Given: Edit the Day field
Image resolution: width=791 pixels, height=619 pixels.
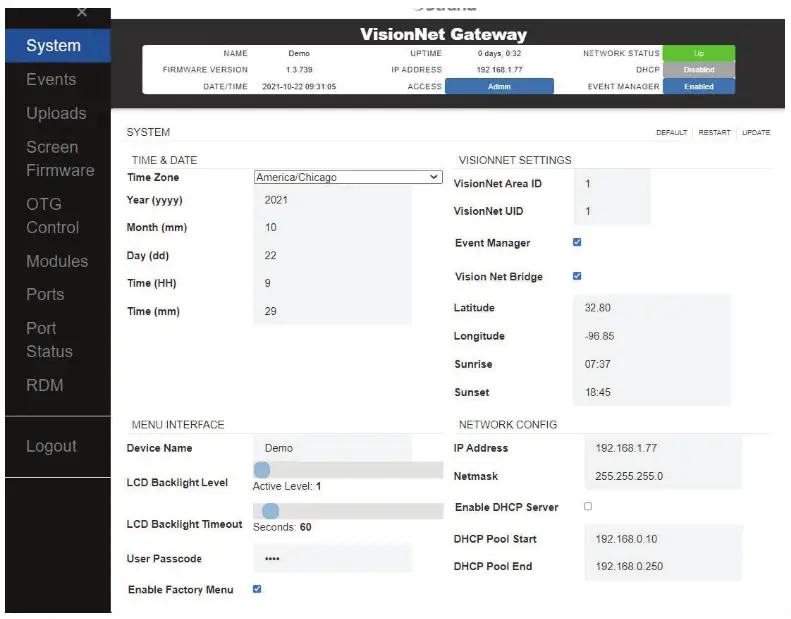Looking at the screenshot, I should pyautogui.click(x=332, y=255).
